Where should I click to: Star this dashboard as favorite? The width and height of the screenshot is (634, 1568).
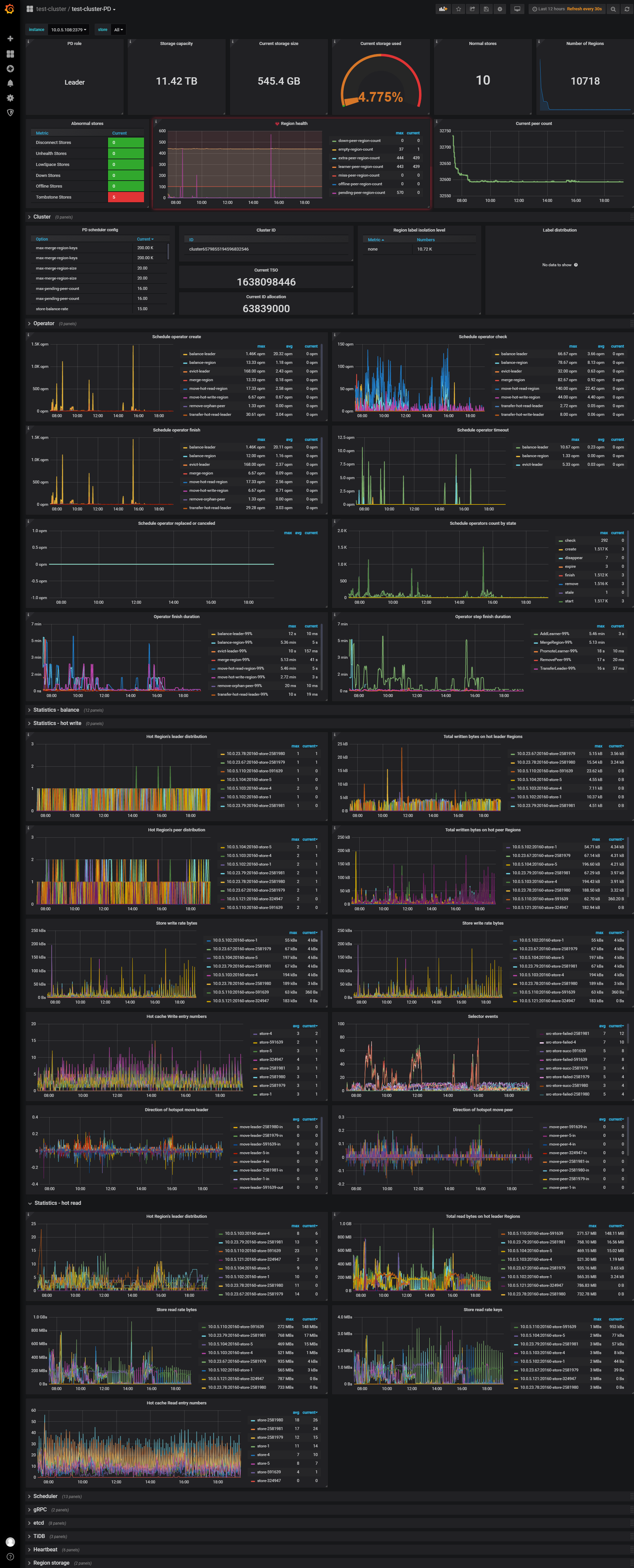point(458,9)
